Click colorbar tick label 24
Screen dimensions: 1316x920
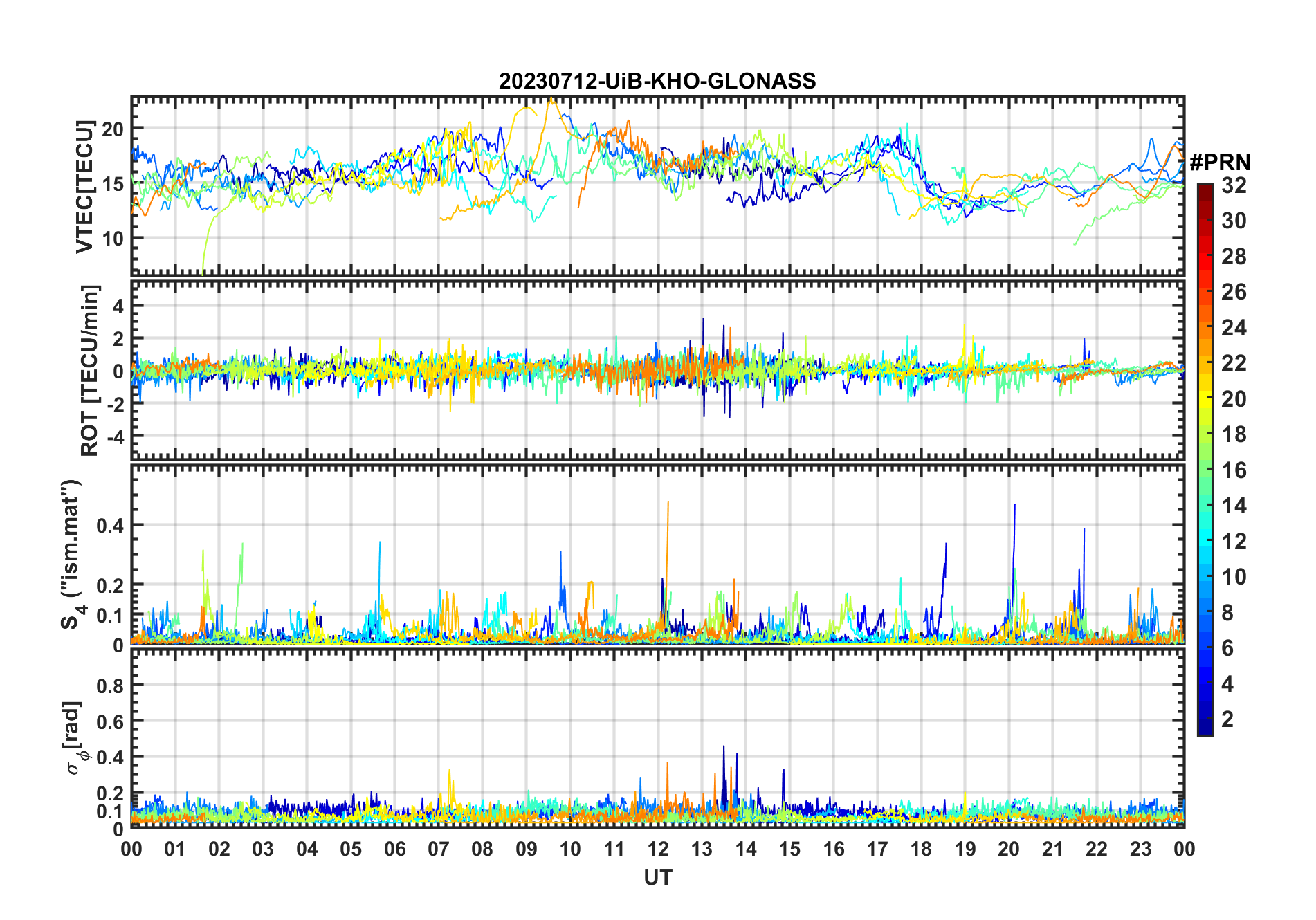click(x=1234, y=328)
